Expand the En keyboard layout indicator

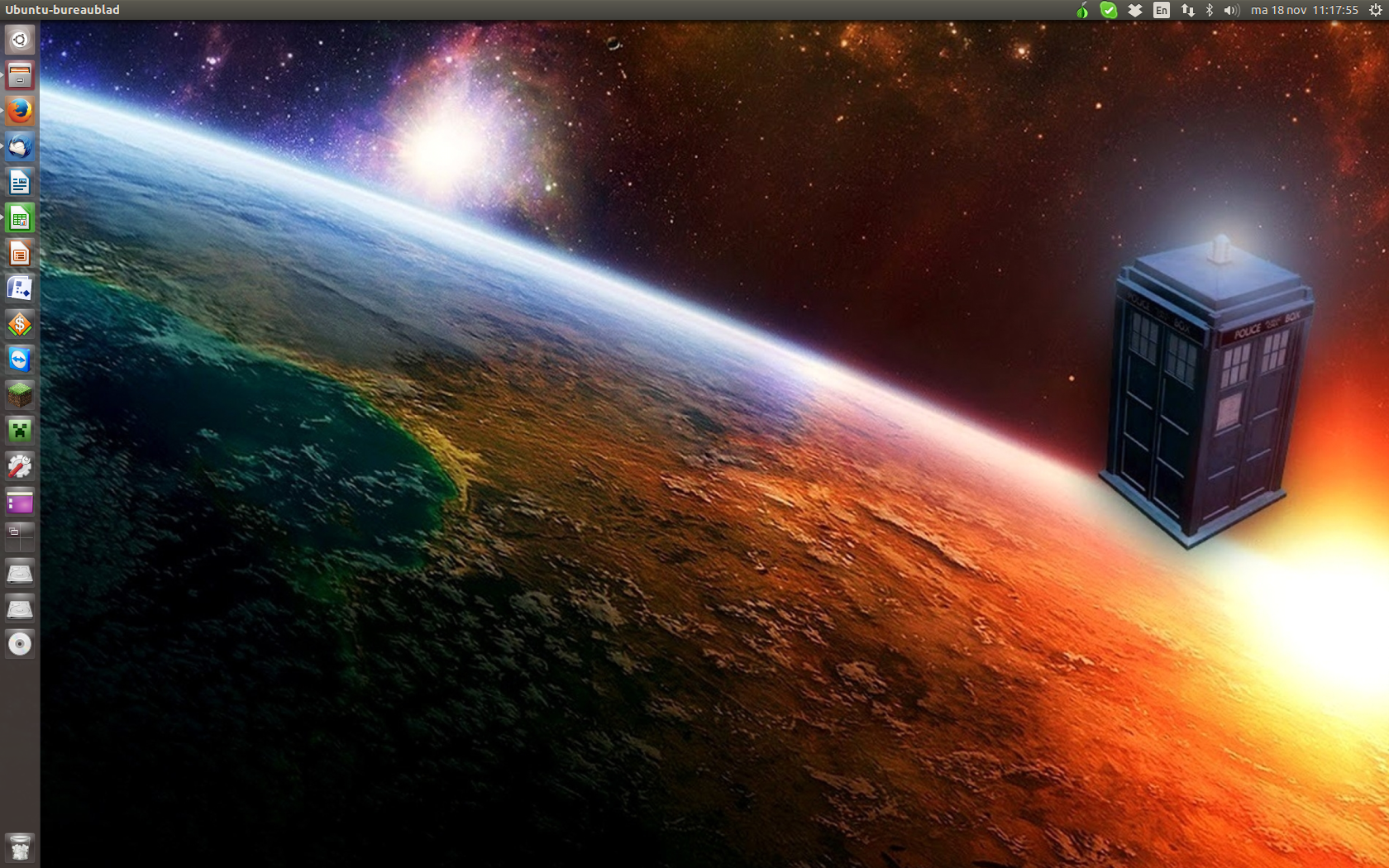[x=1162, y=10]
